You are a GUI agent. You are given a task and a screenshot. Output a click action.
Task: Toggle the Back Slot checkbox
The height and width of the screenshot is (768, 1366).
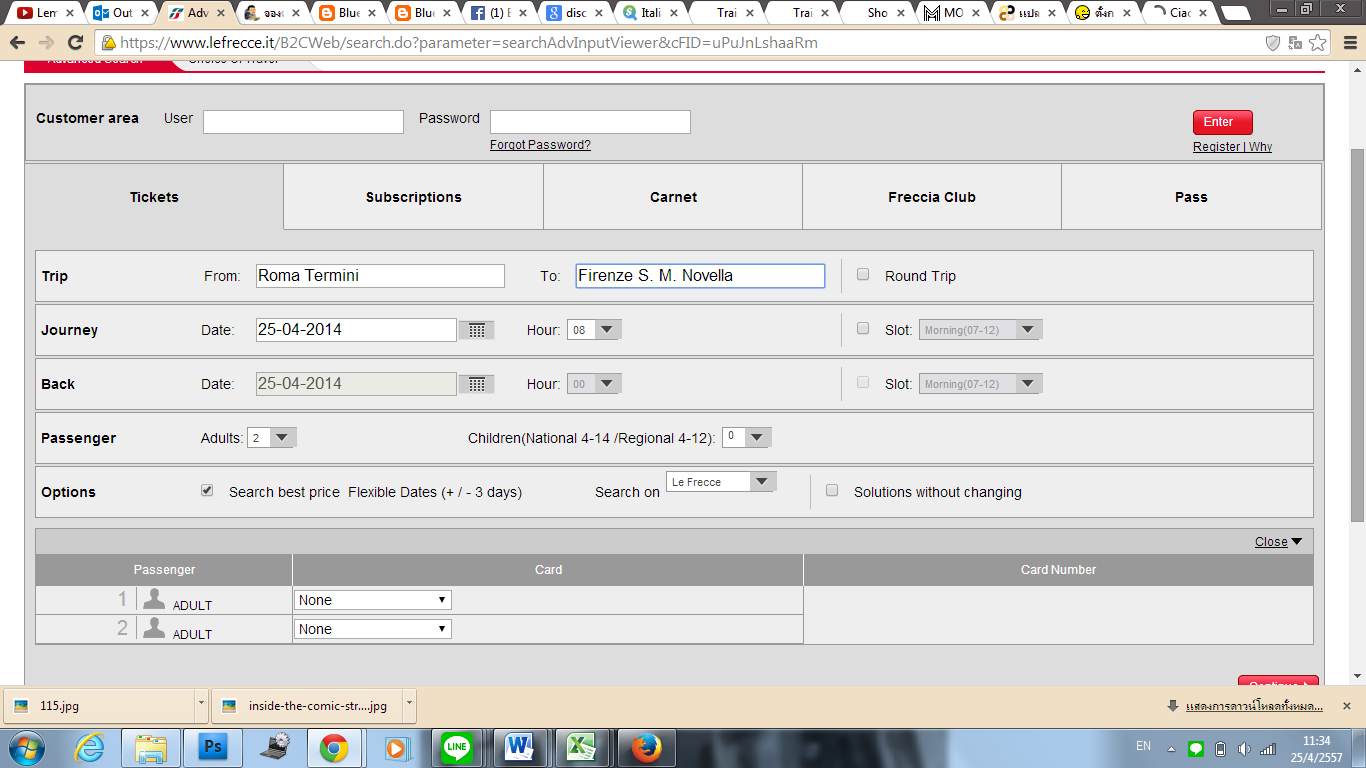[x=863, y=382]
